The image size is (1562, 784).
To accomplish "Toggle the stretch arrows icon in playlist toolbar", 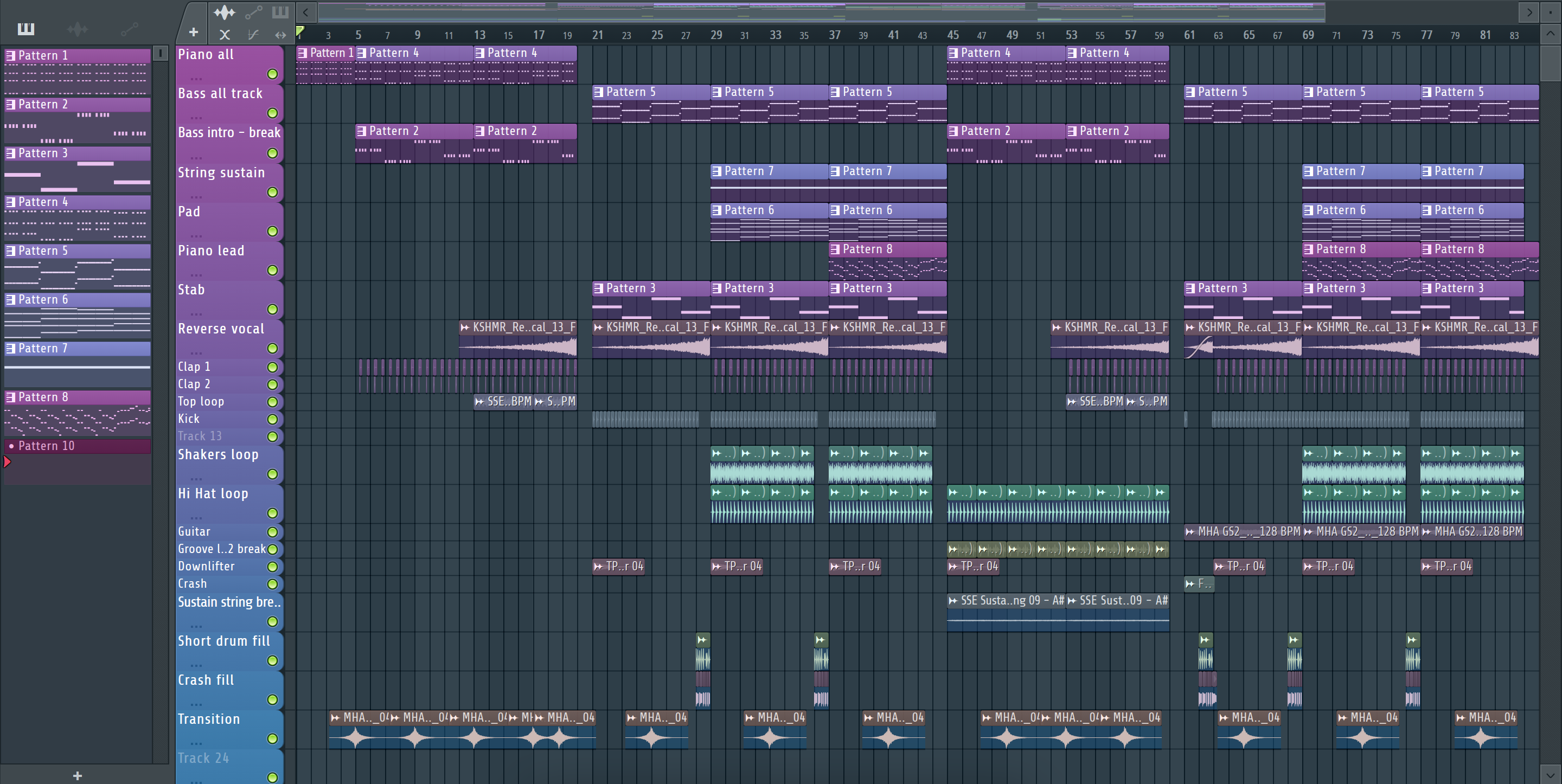I will [x=280, y=35].
